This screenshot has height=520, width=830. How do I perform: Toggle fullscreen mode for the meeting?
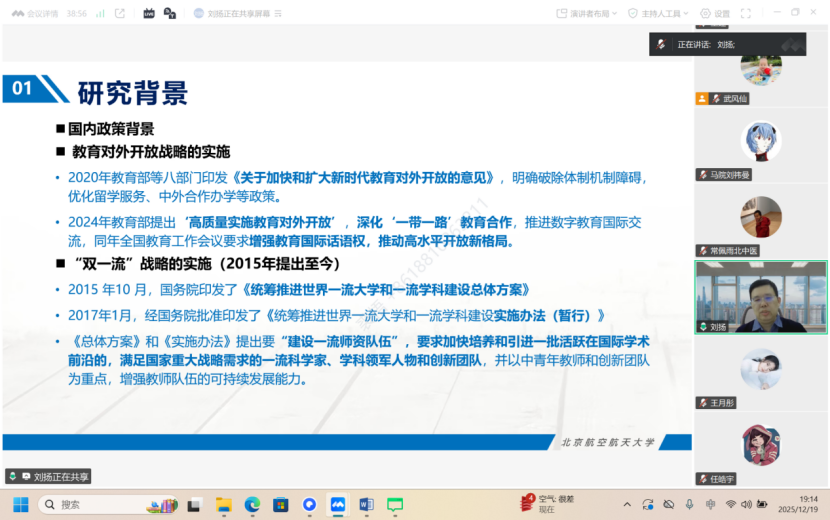click(x=745, y=13)
